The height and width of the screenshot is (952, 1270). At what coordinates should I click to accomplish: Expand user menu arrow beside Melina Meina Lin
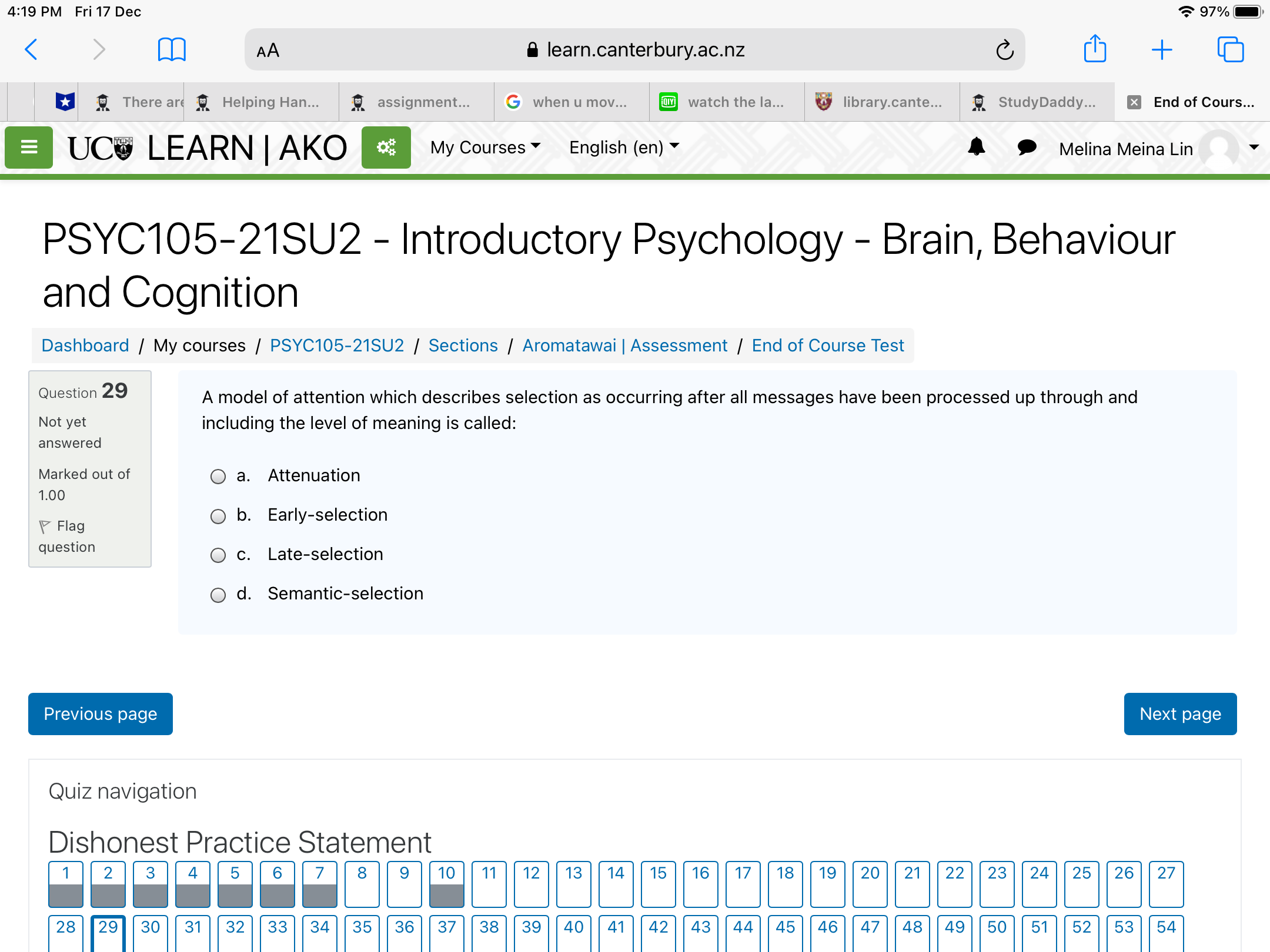coord(1254,147)
